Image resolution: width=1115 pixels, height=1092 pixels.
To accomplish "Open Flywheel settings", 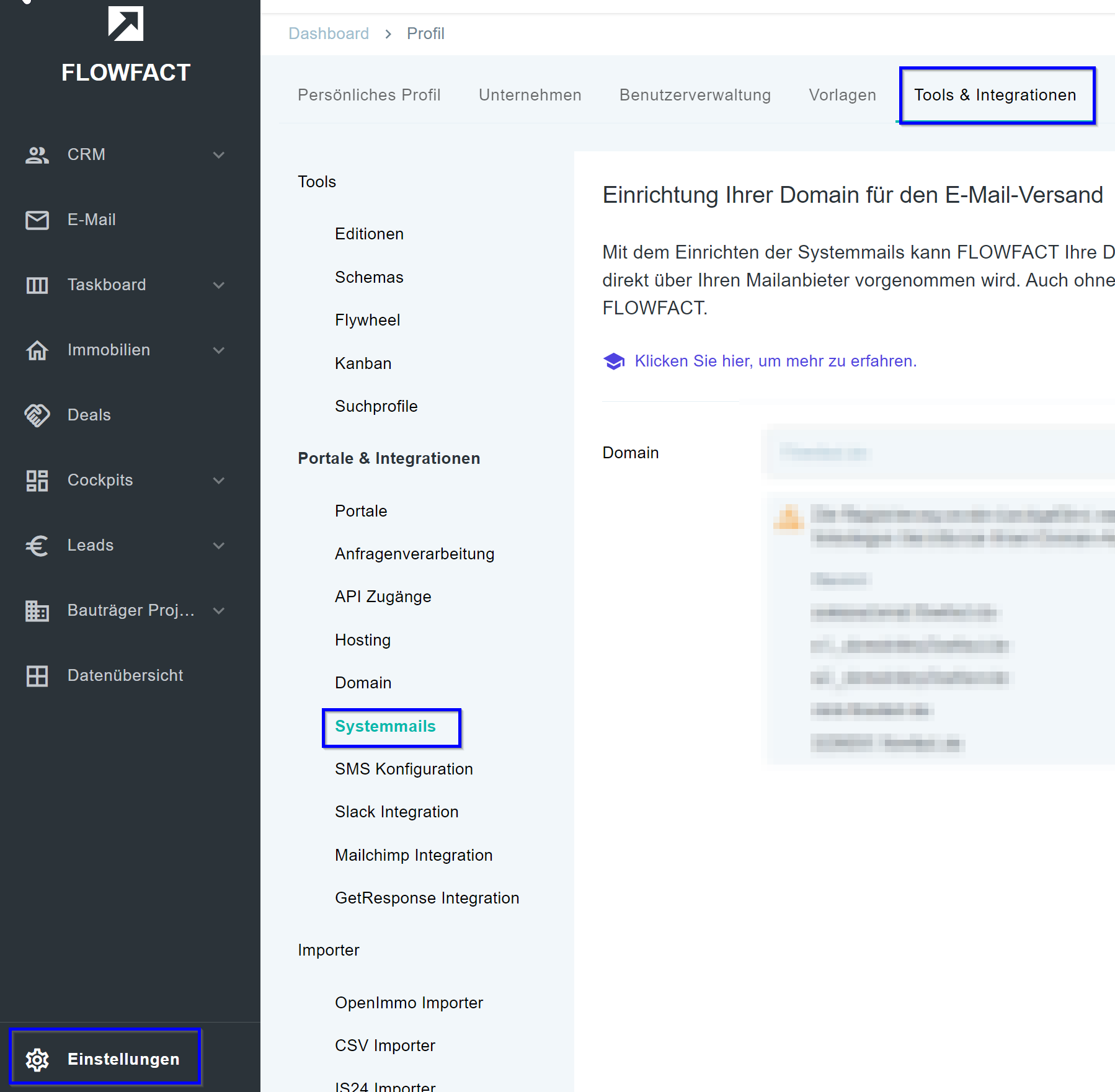I will coord(367,320).
